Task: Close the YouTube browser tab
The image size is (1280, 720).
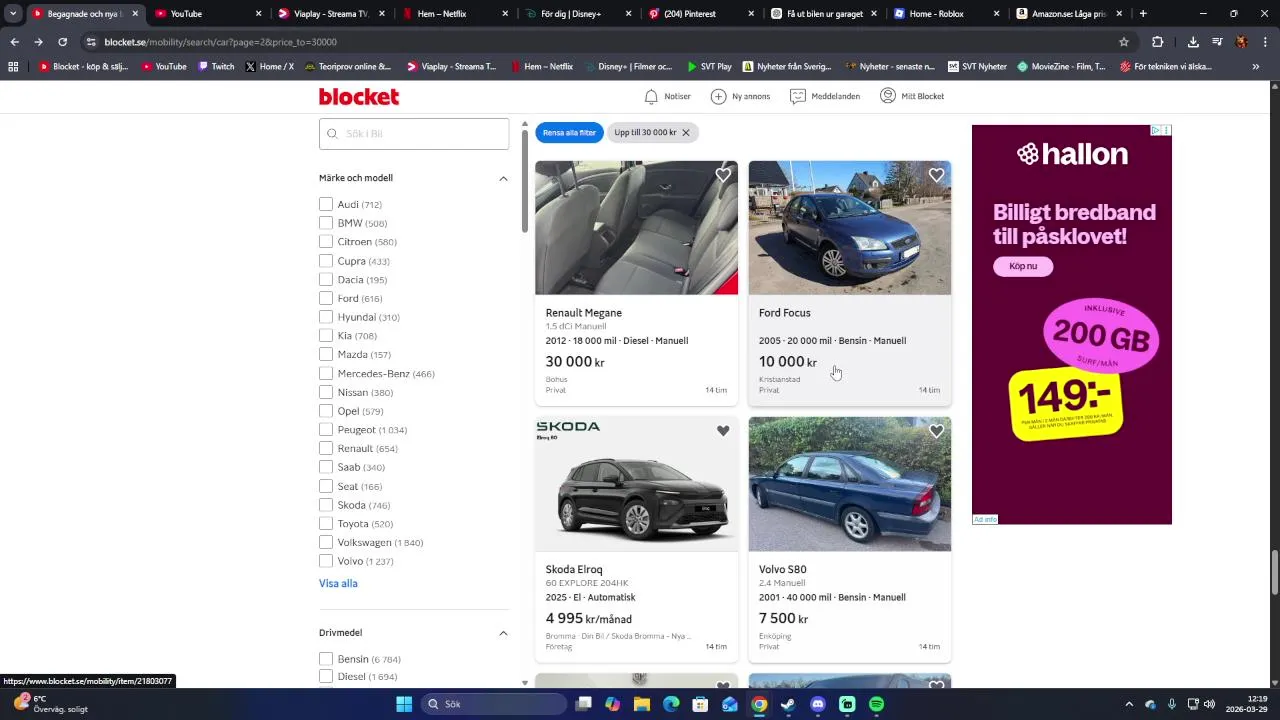Action: coord(258,13)
